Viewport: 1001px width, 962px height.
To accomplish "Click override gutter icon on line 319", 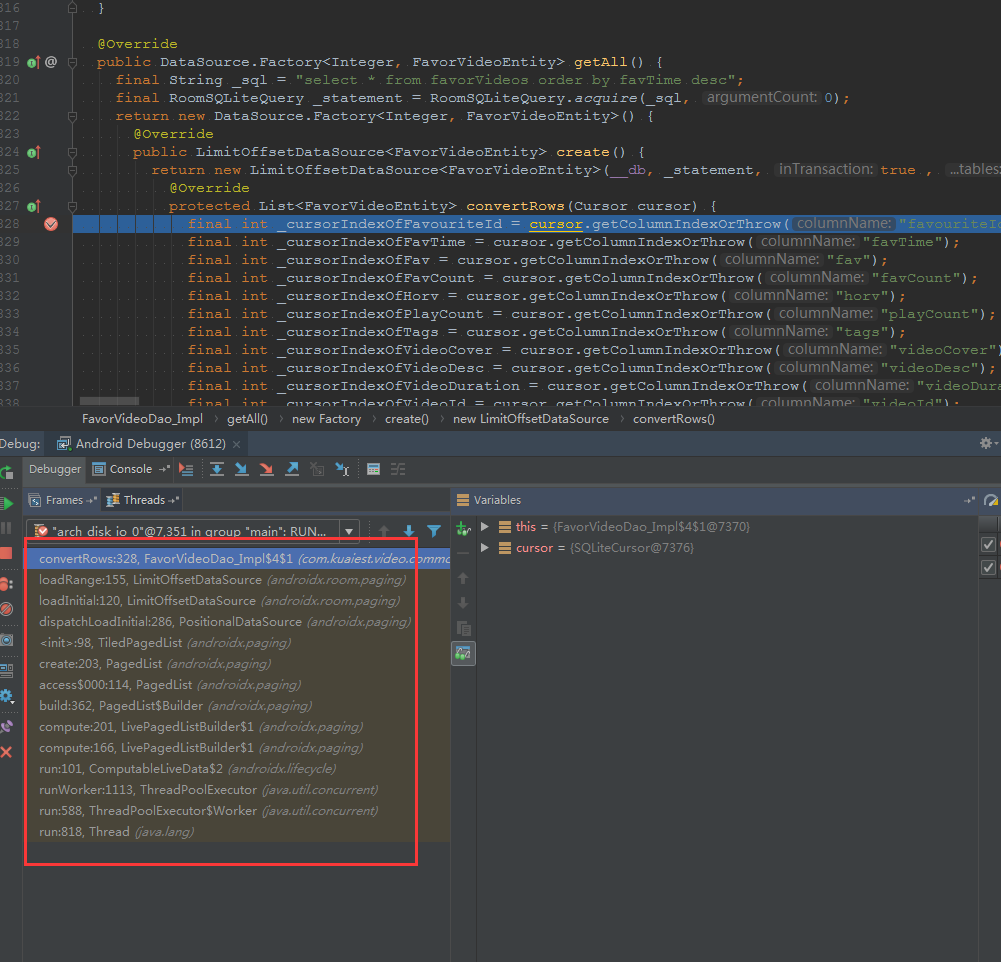I will (34, 62).
